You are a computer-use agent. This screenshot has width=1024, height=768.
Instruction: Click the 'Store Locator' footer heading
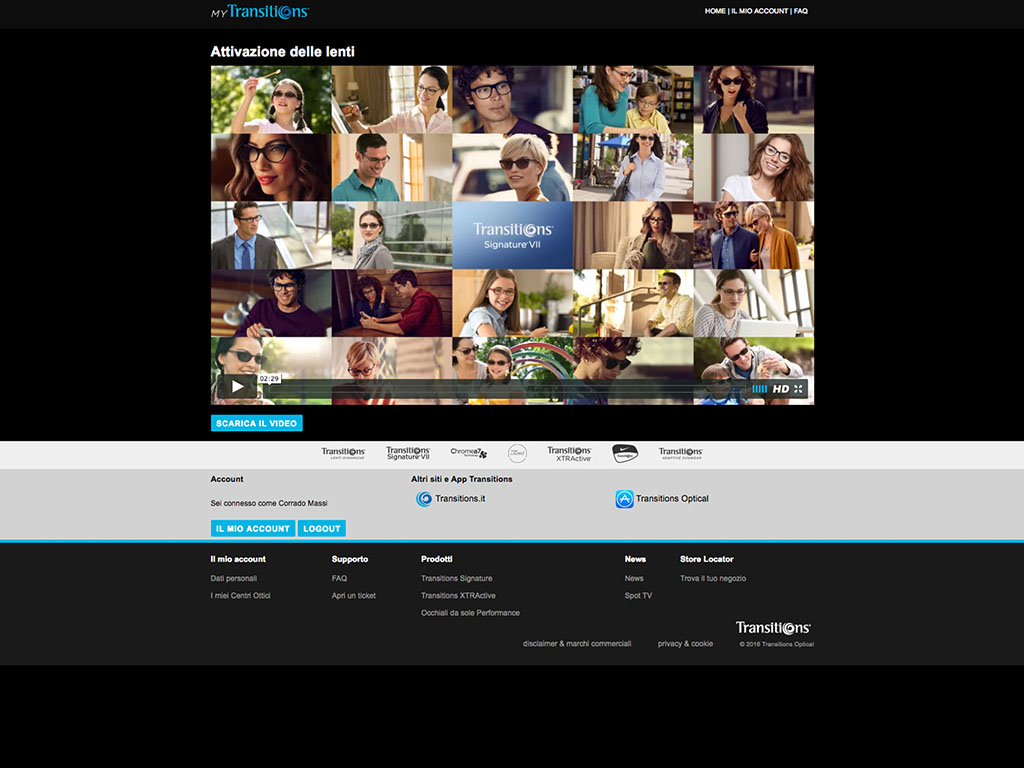pos(707,559)
